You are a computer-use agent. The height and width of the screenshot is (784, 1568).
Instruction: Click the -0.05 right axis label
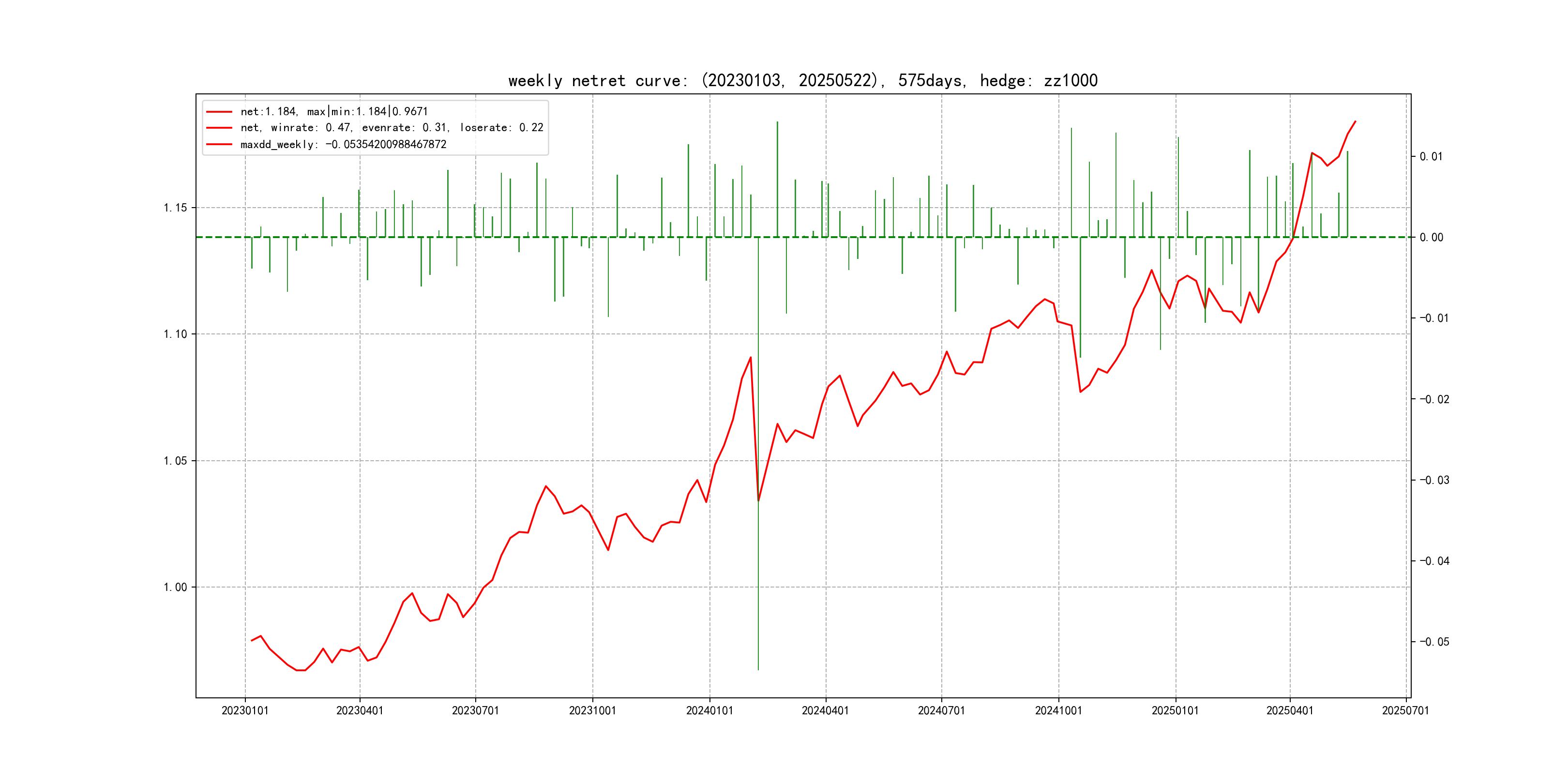(x=1434, y=642)
